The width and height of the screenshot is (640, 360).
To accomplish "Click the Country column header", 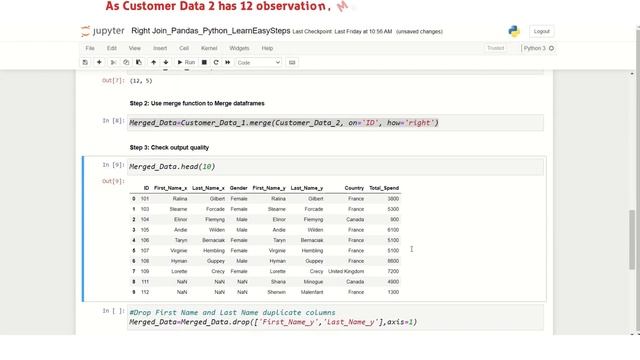I will pyautogui.click(x=354, y=188).
